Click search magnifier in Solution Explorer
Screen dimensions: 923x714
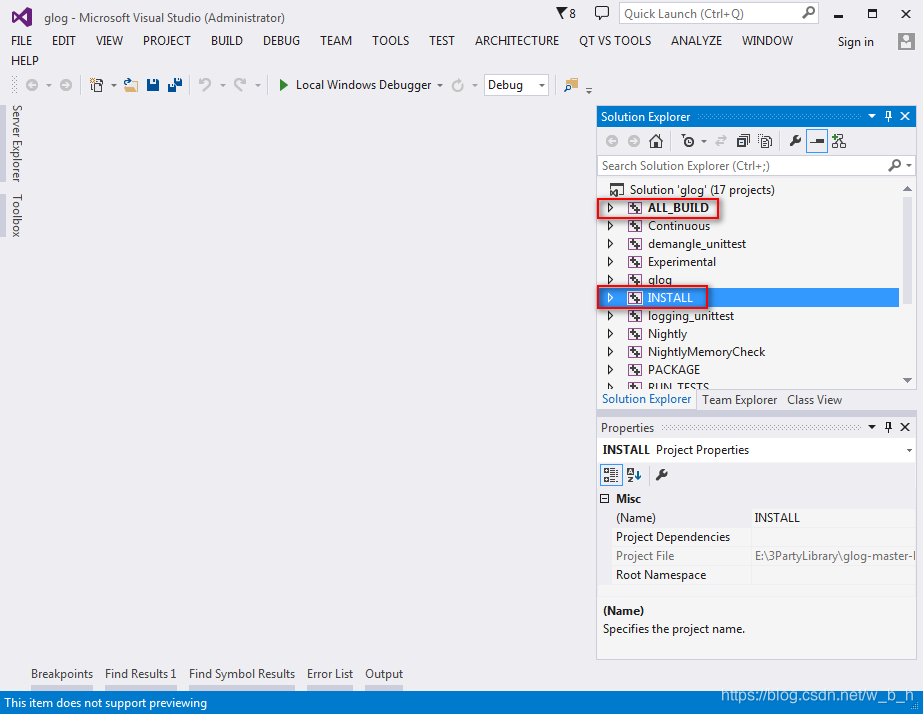(895, 165)
